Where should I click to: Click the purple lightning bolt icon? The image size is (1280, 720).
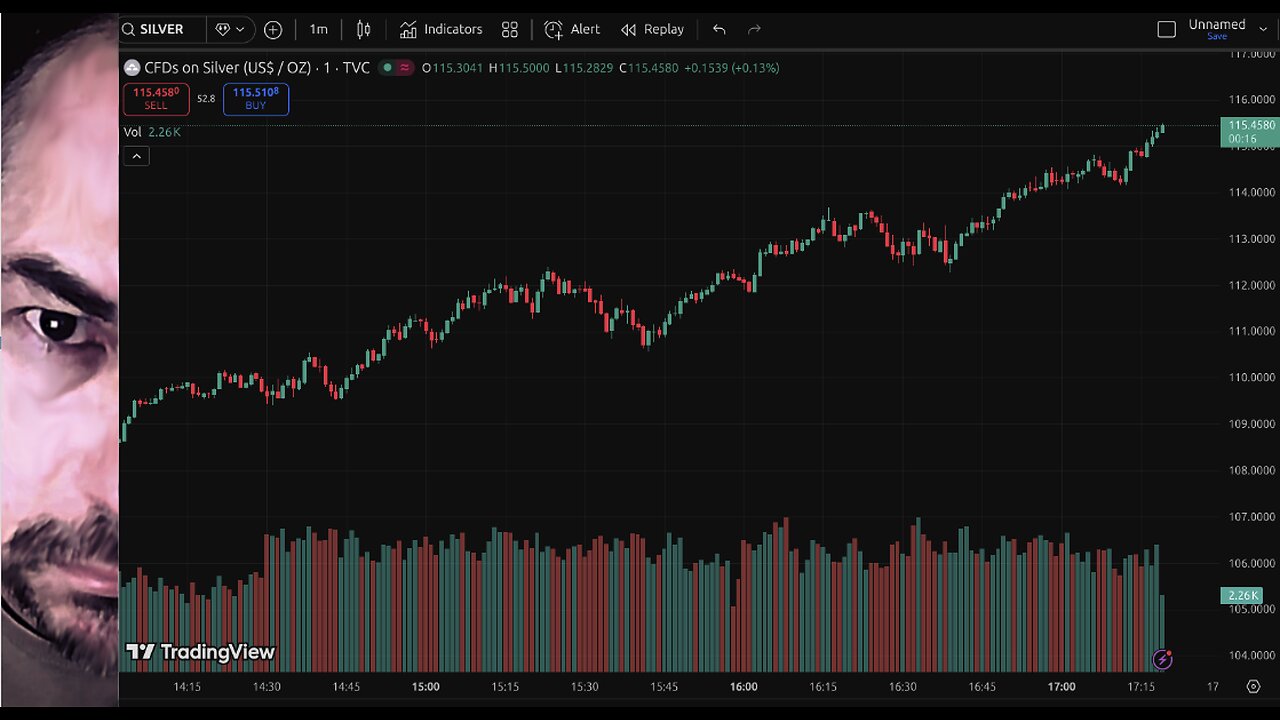point(1162,659)
